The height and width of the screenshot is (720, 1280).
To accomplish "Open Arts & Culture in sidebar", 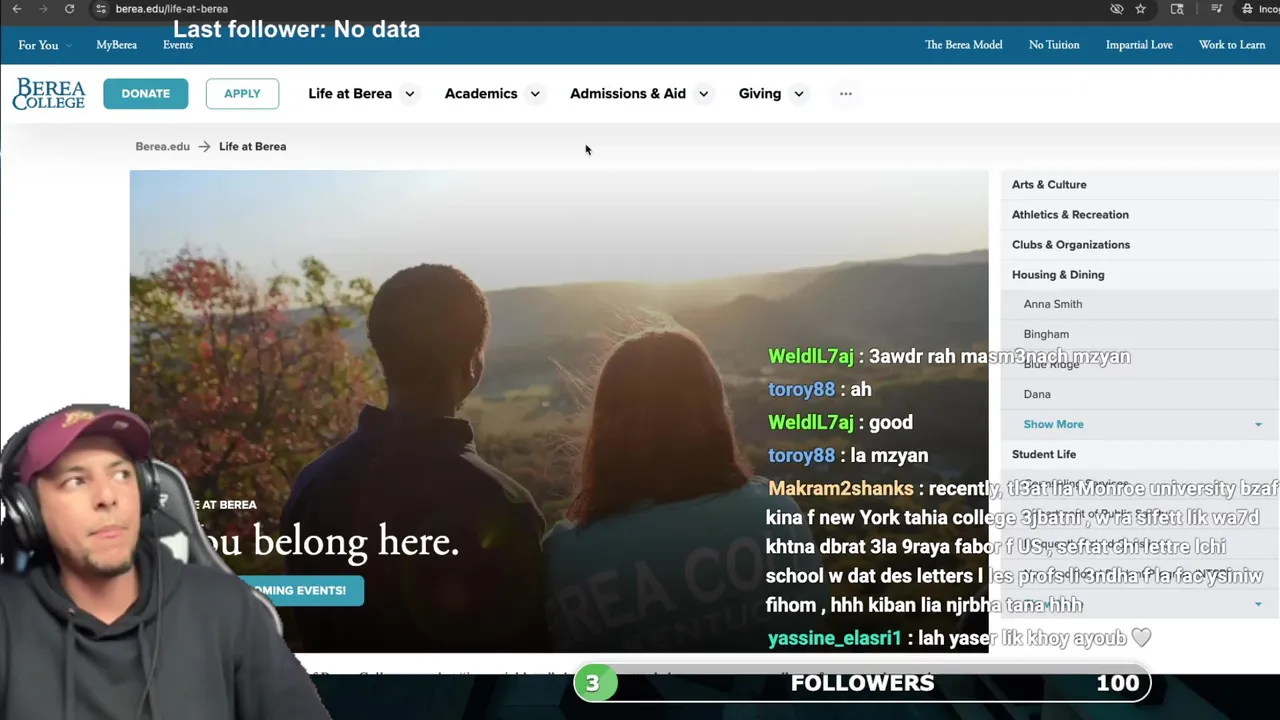I will (1049, 185).
